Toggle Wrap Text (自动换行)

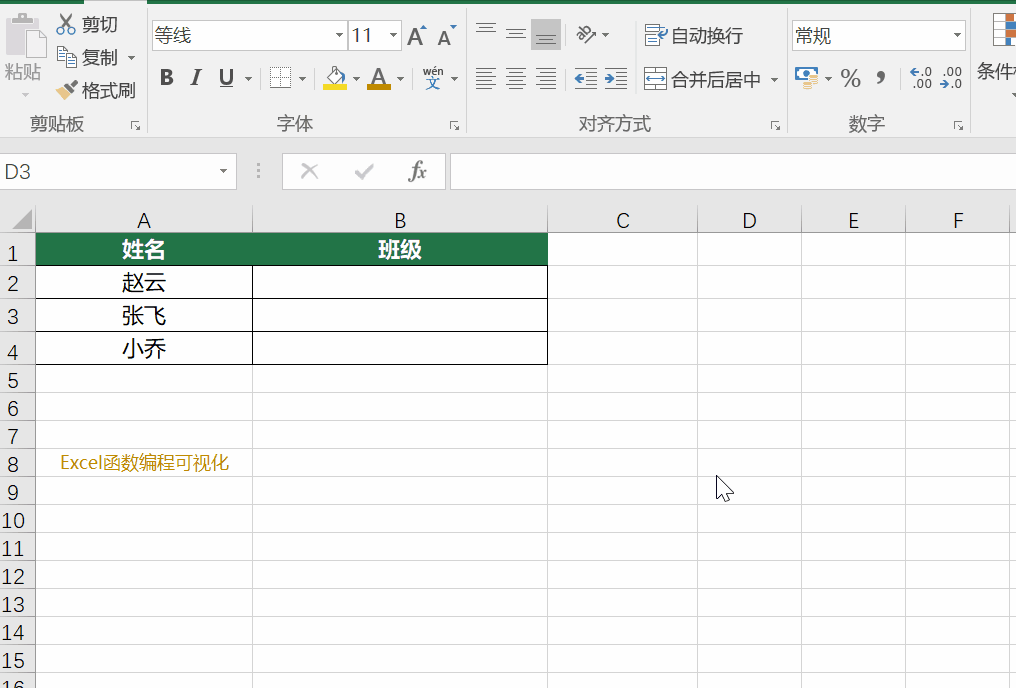point(693,36)
